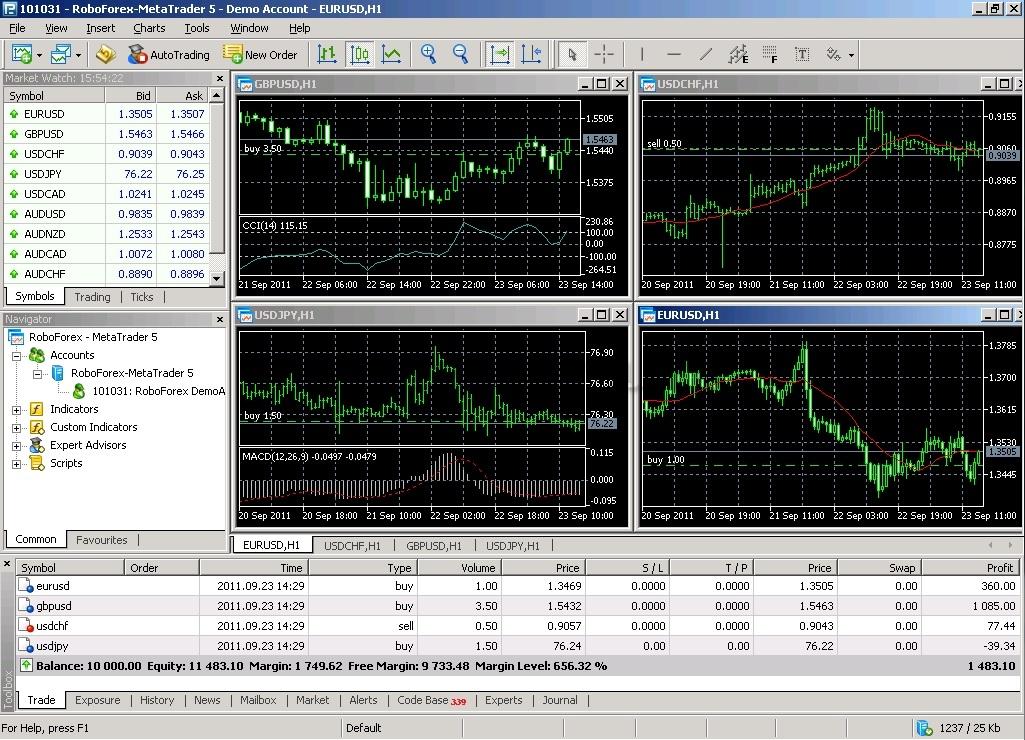Switch to bar chart display
Image resolution: width=1025 pixels, height=740 pixels.
click(x=327, y=54)
